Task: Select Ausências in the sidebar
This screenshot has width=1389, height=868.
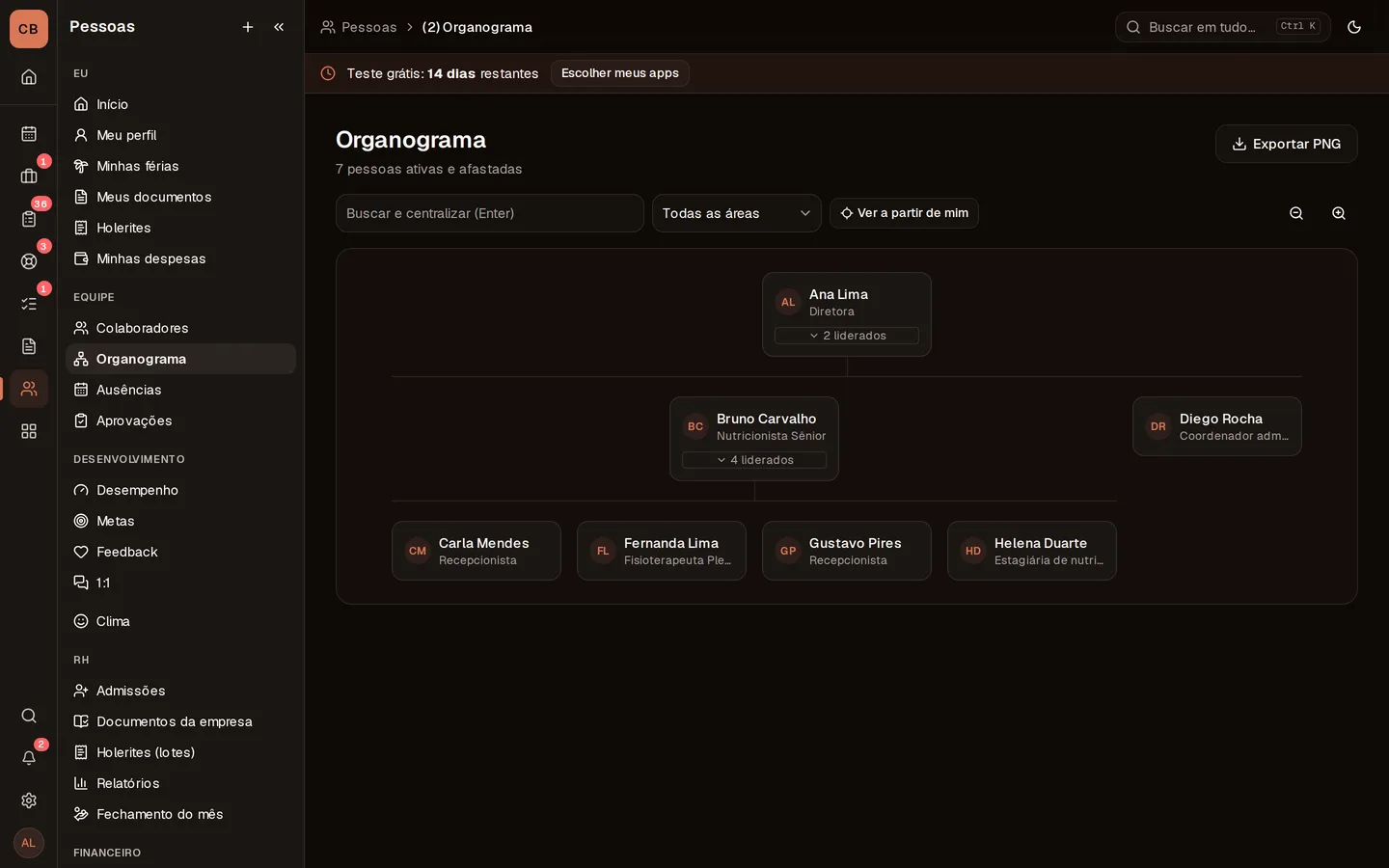Action: [x=180, y=390]
